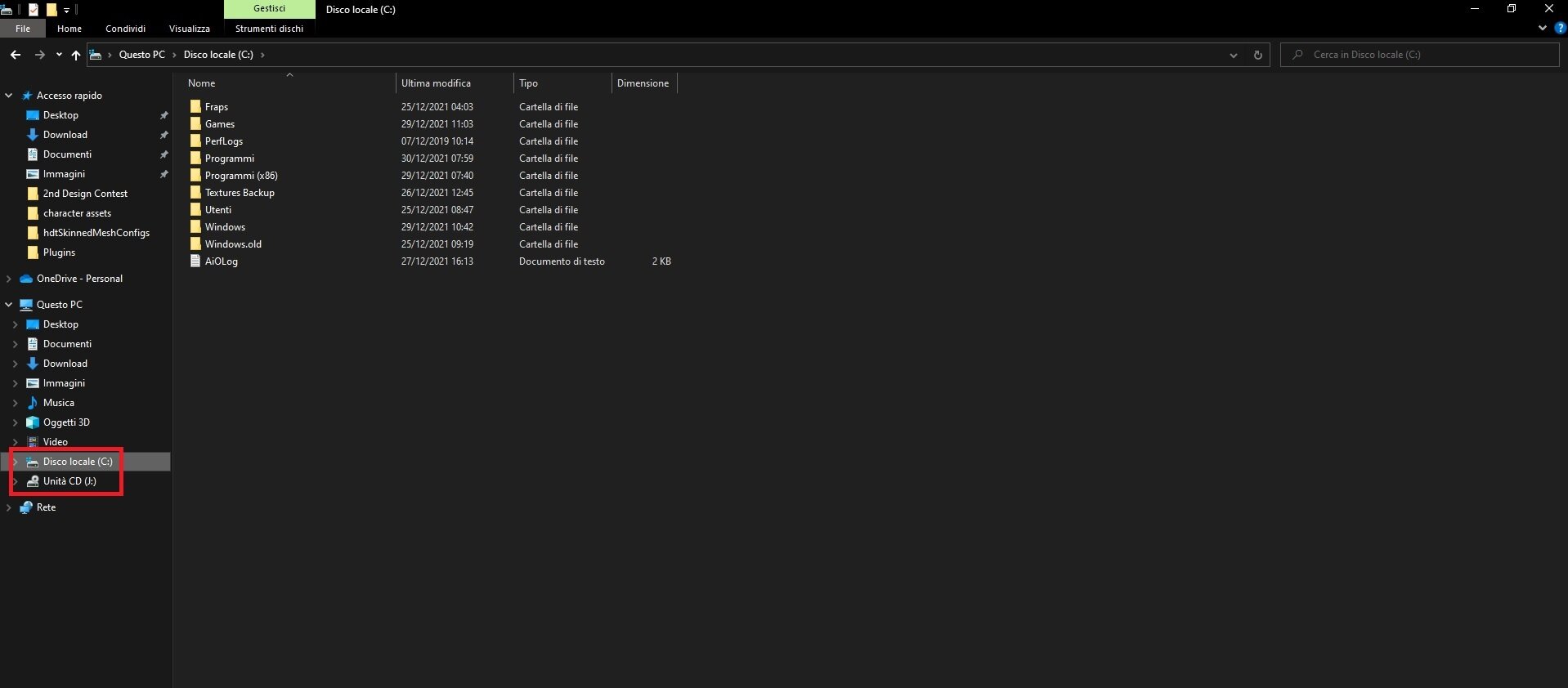Expand the ribbon with the chevron
Screen dimensions: 1568x688
[x=1542, y=28]
